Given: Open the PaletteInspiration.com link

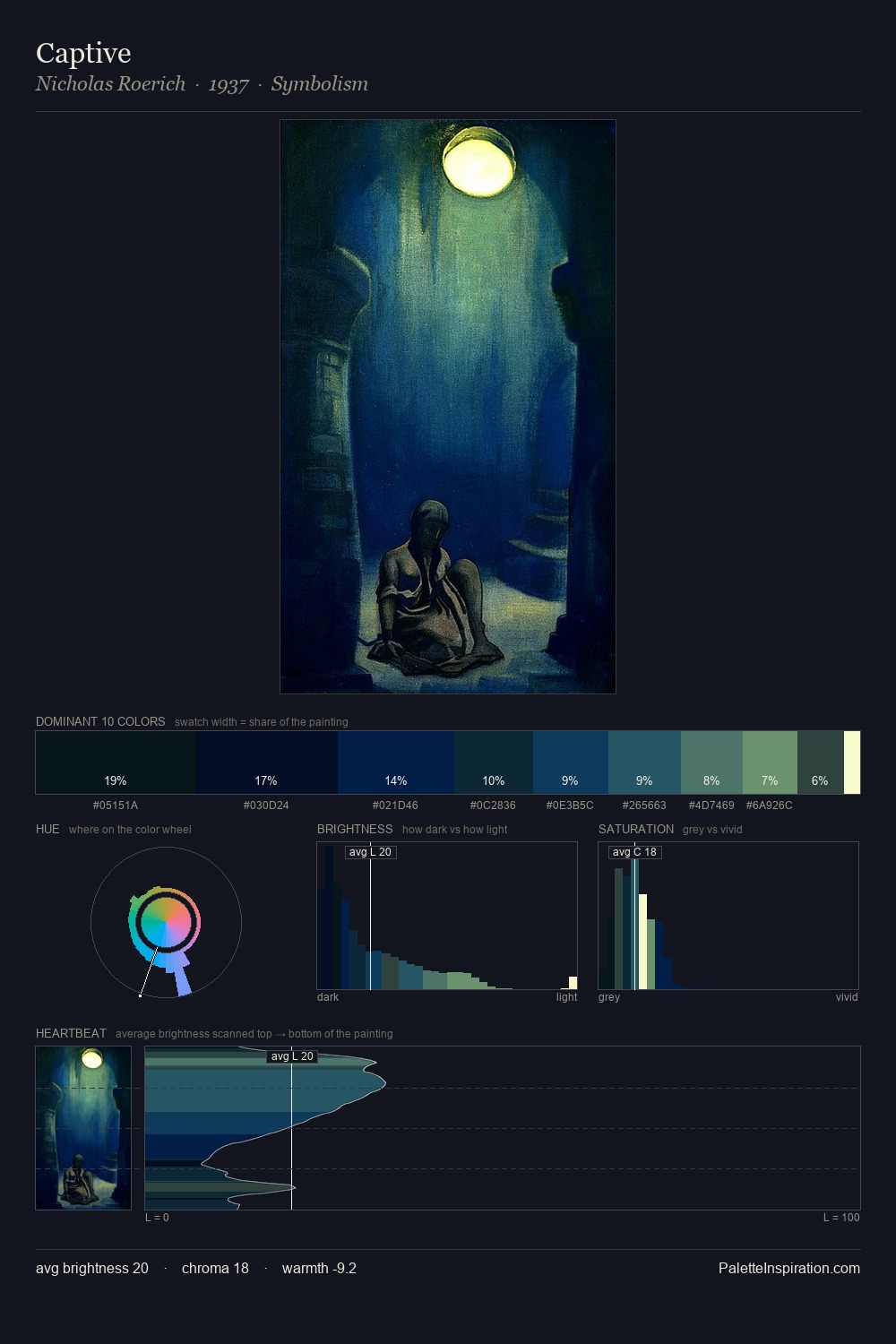Looking at the screenshot, I should [789, 1268].
